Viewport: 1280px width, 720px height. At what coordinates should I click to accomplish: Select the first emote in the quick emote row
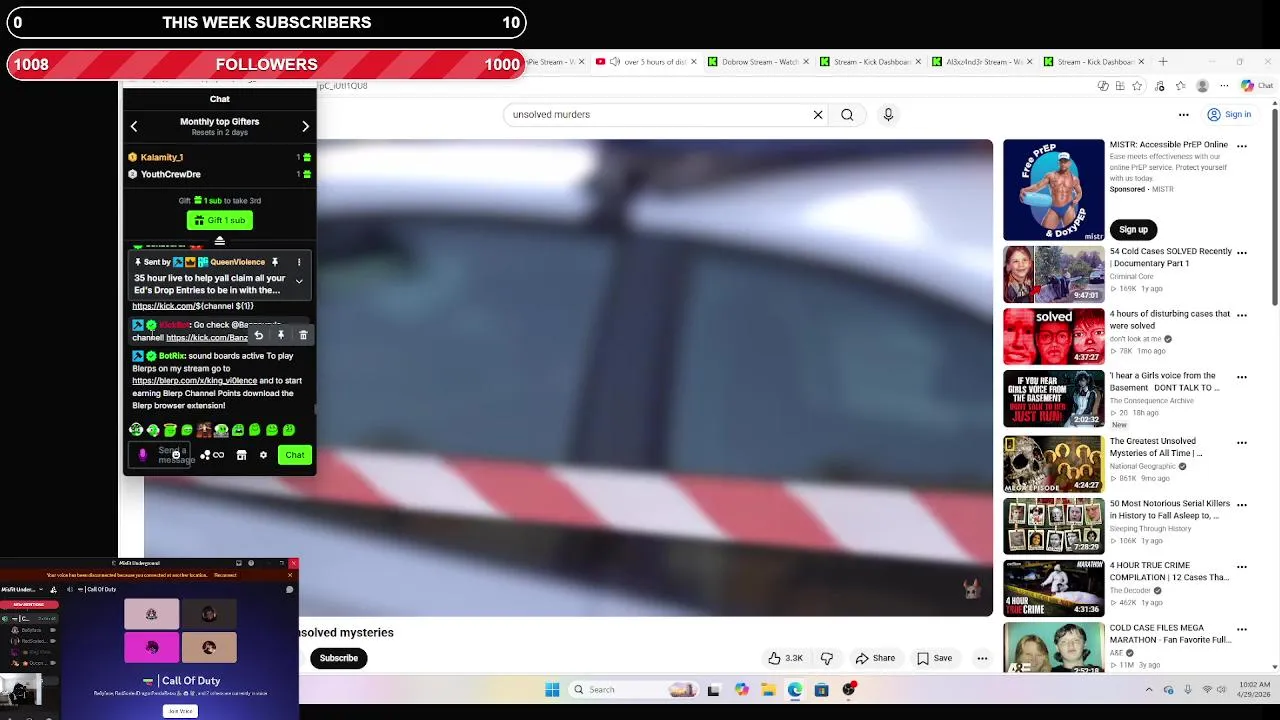(136, 430)
